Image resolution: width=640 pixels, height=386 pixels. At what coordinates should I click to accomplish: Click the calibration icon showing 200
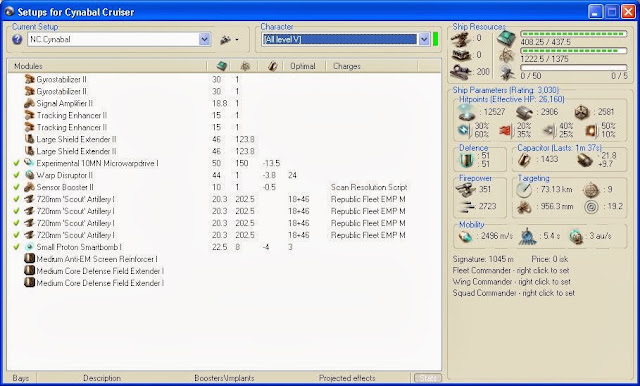[461, 71]
